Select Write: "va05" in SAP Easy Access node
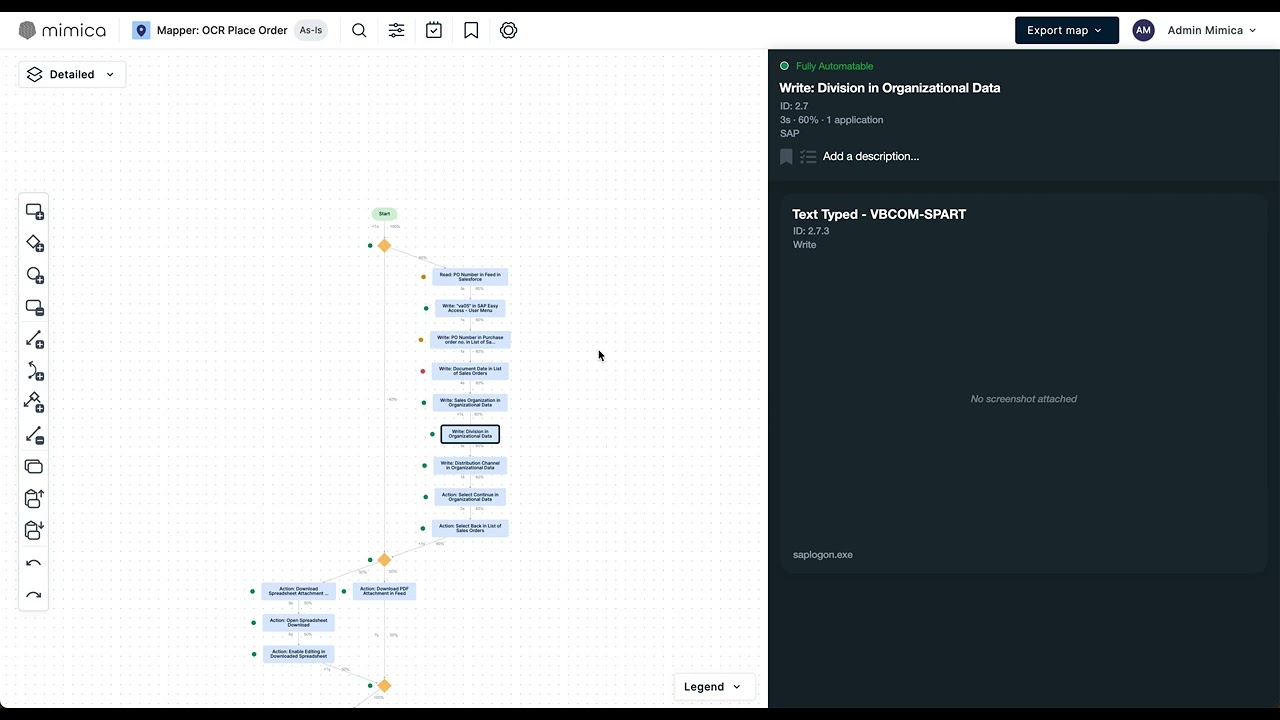This screenshot has width=1280, height=720. pyautogui.click(x=470, y=308)
